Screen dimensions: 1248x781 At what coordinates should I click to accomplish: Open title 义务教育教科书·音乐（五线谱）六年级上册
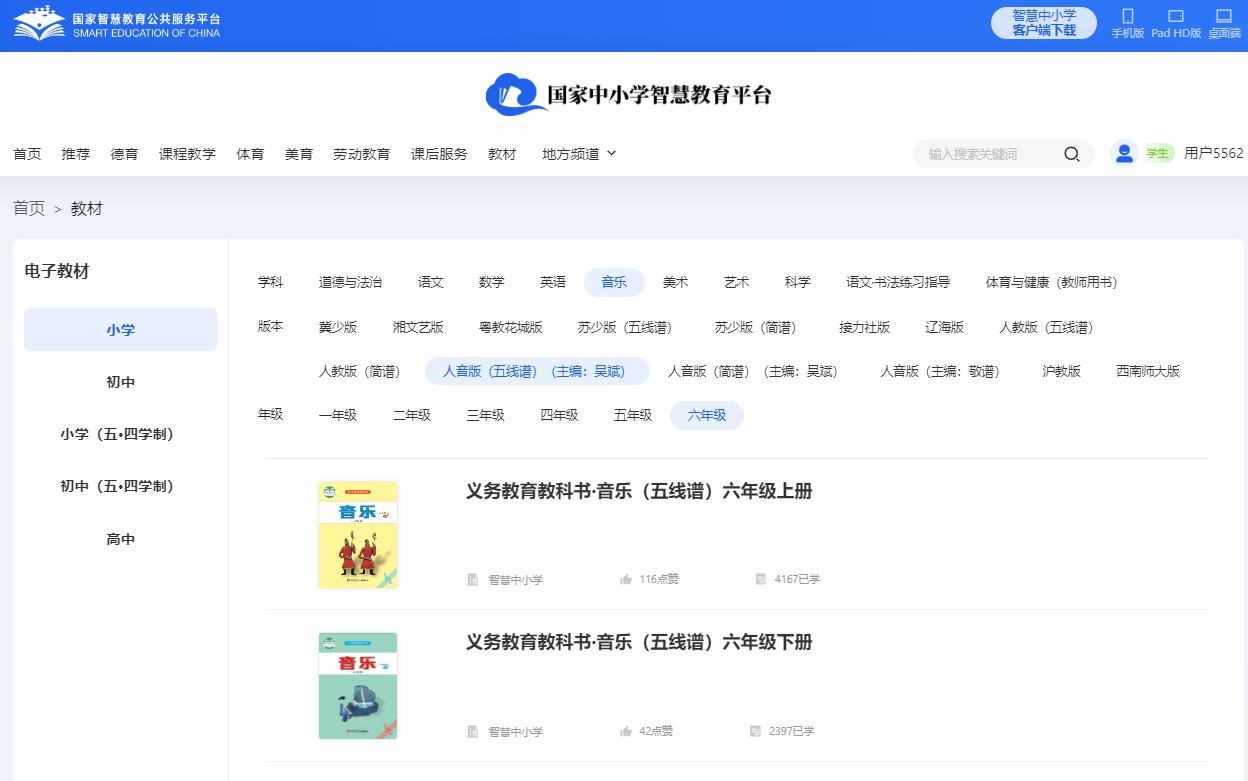coord(639,491)
